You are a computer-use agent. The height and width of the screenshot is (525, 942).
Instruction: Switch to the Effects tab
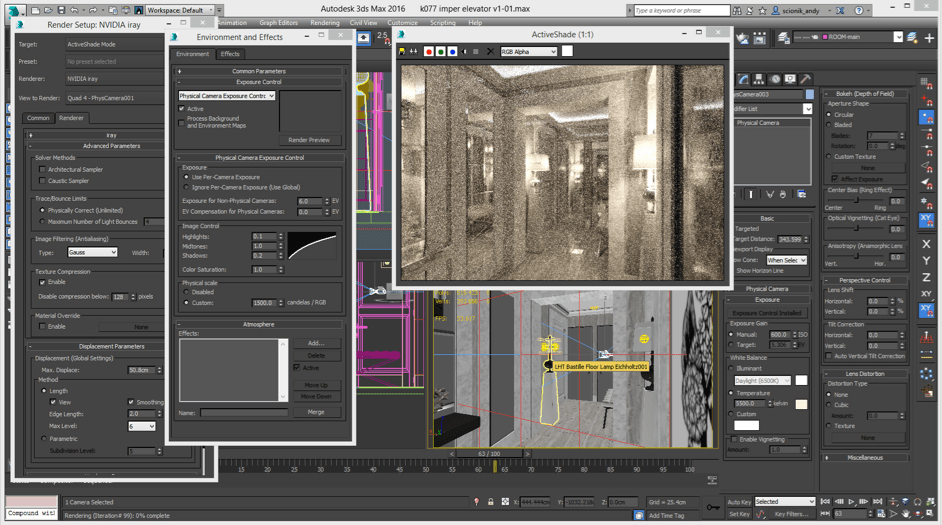click(x=230, y=54)
